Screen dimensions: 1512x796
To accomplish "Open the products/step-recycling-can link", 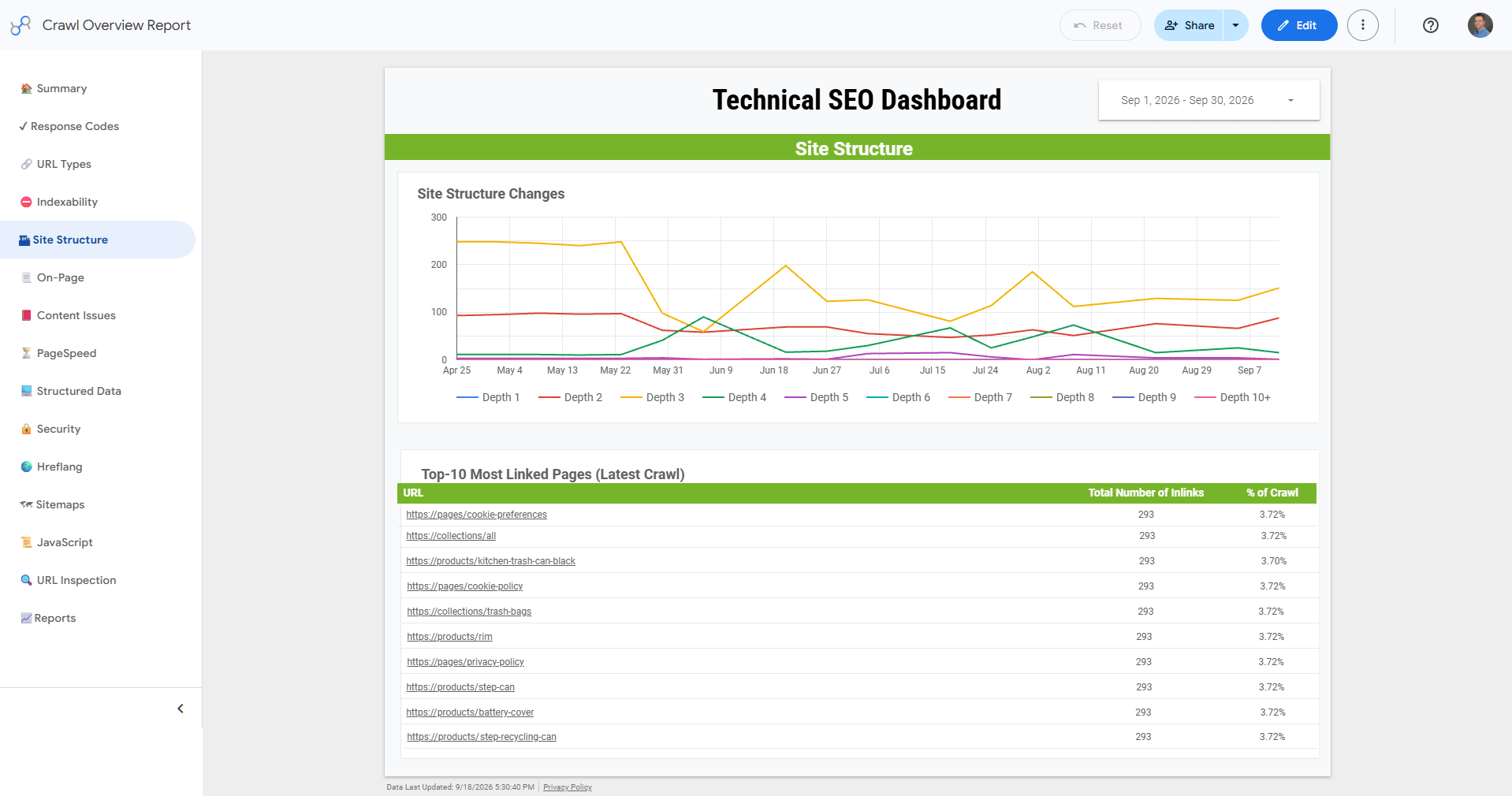I will (482, 737).
